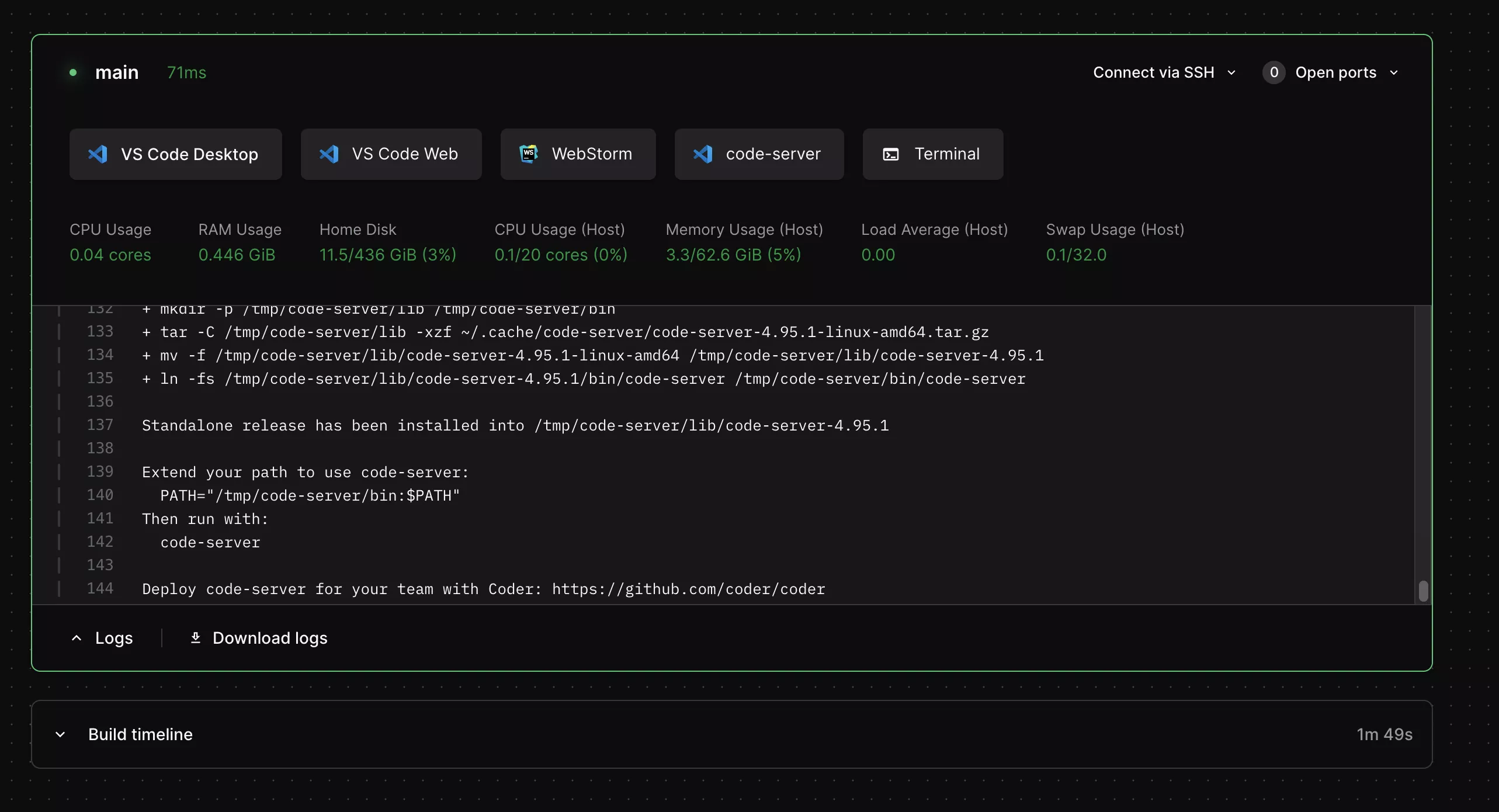Open VS Code Desktop app button
Viewport: 1499px width, 812px height.
[x=175, y=154]
